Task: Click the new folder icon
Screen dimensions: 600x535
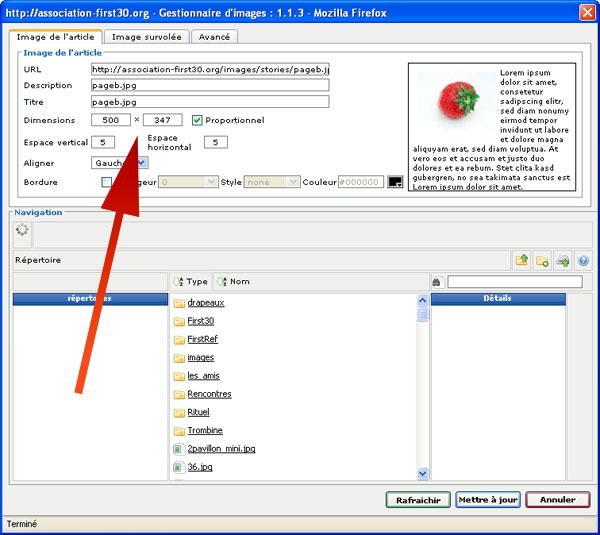Action: click(542, 260)
